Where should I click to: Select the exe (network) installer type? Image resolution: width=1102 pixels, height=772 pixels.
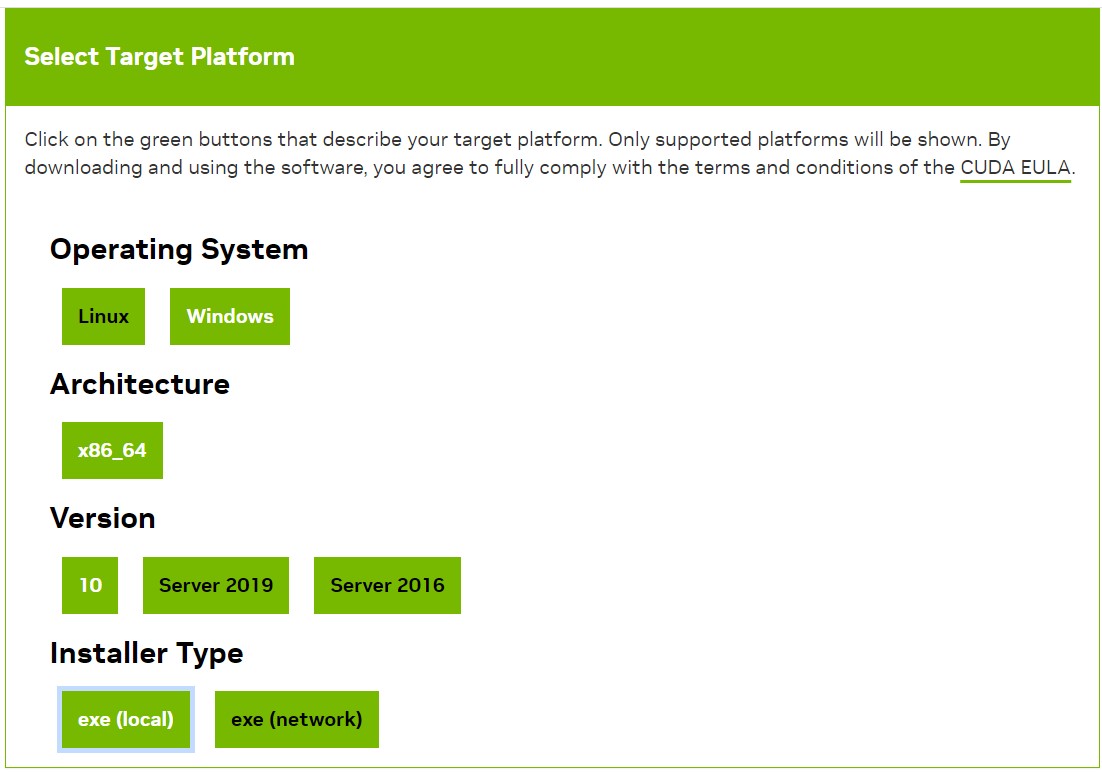(x=296, y=719)
